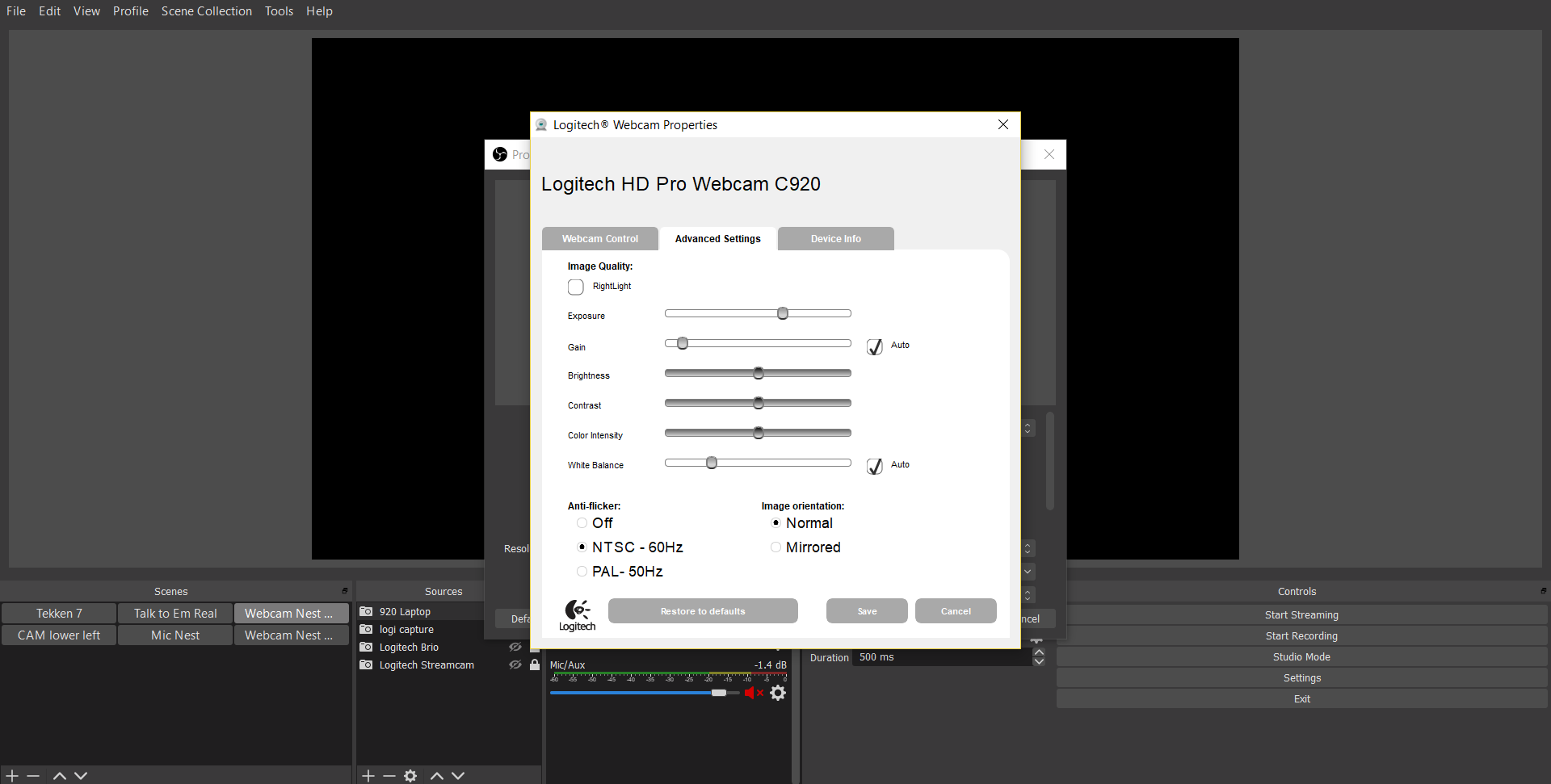
Task: Undock the Controls panel with its float icon
Action: 1543,591
